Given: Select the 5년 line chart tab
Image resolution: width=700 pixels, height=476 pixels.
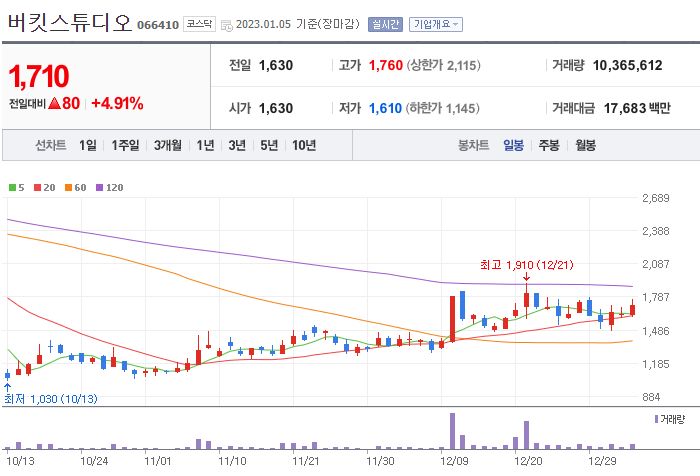Looking at the screenshot, I should click(269, 145).
